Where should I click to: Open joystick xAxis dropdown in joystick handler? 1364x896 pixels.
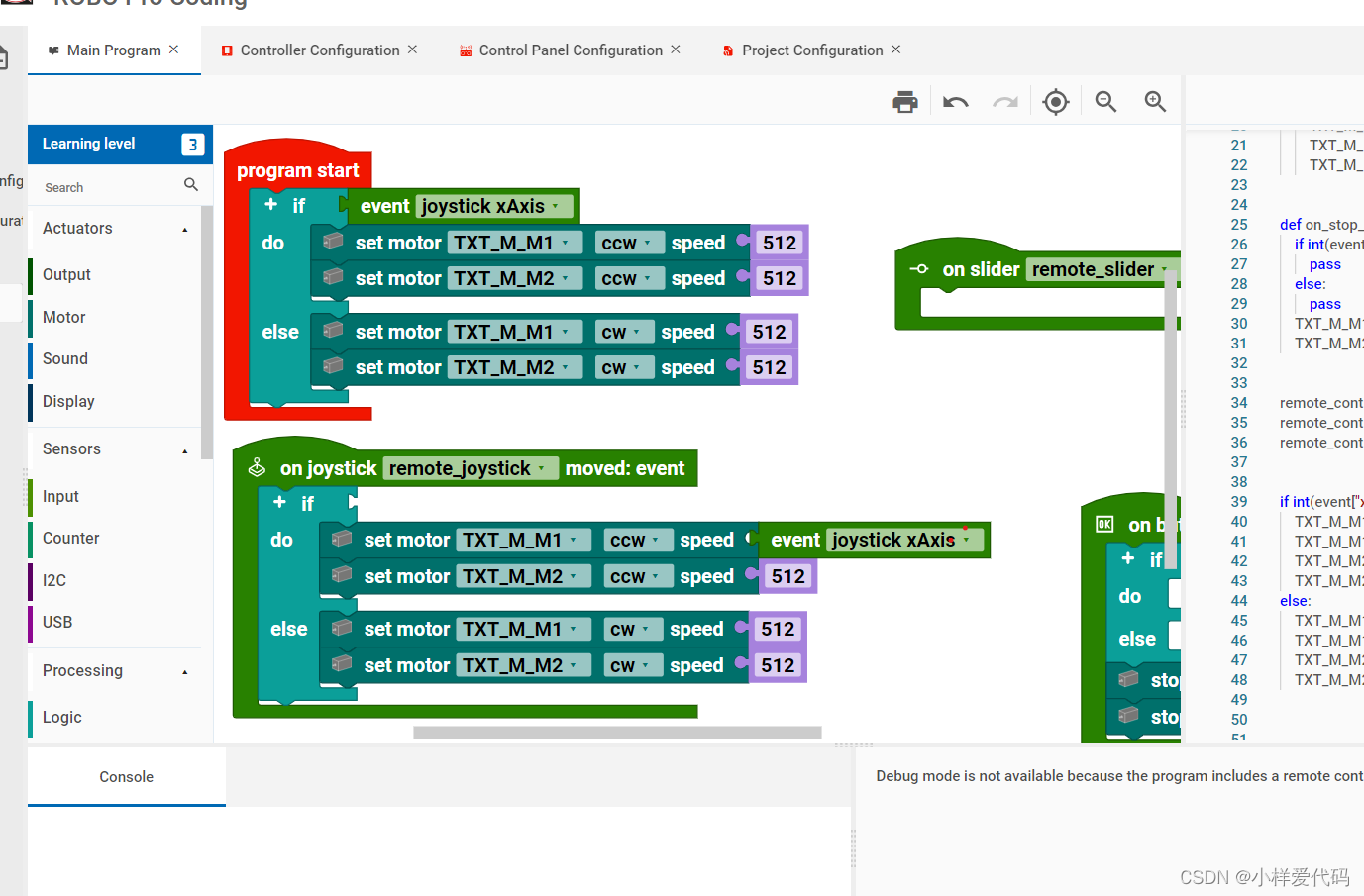coord(903,540)
